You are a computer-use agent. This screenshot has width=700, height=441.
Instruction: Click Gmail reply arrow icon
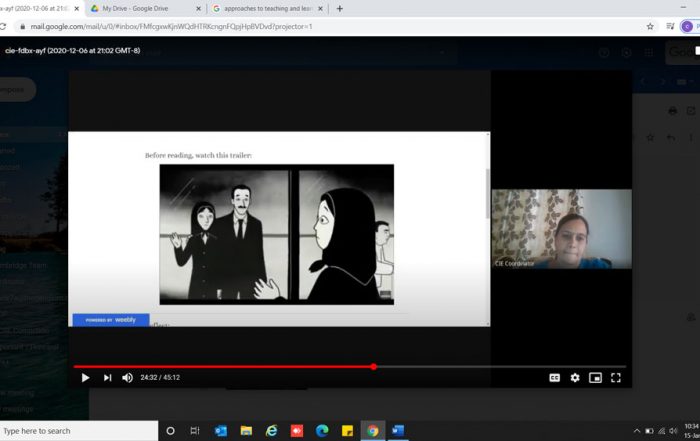tap(671, 137)
